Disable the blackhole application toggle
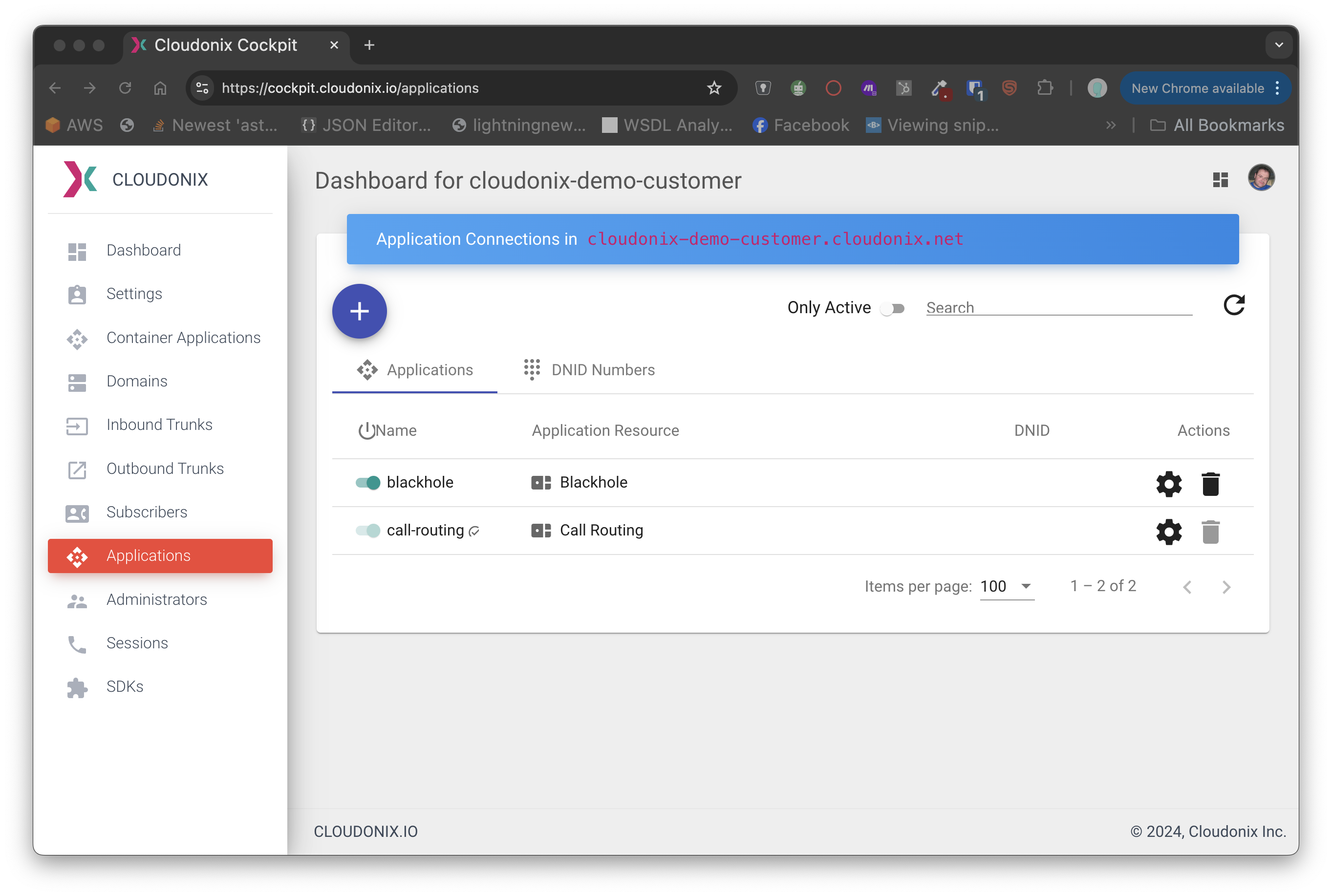Screen dimensions: 1332x896 click(367, 483)
